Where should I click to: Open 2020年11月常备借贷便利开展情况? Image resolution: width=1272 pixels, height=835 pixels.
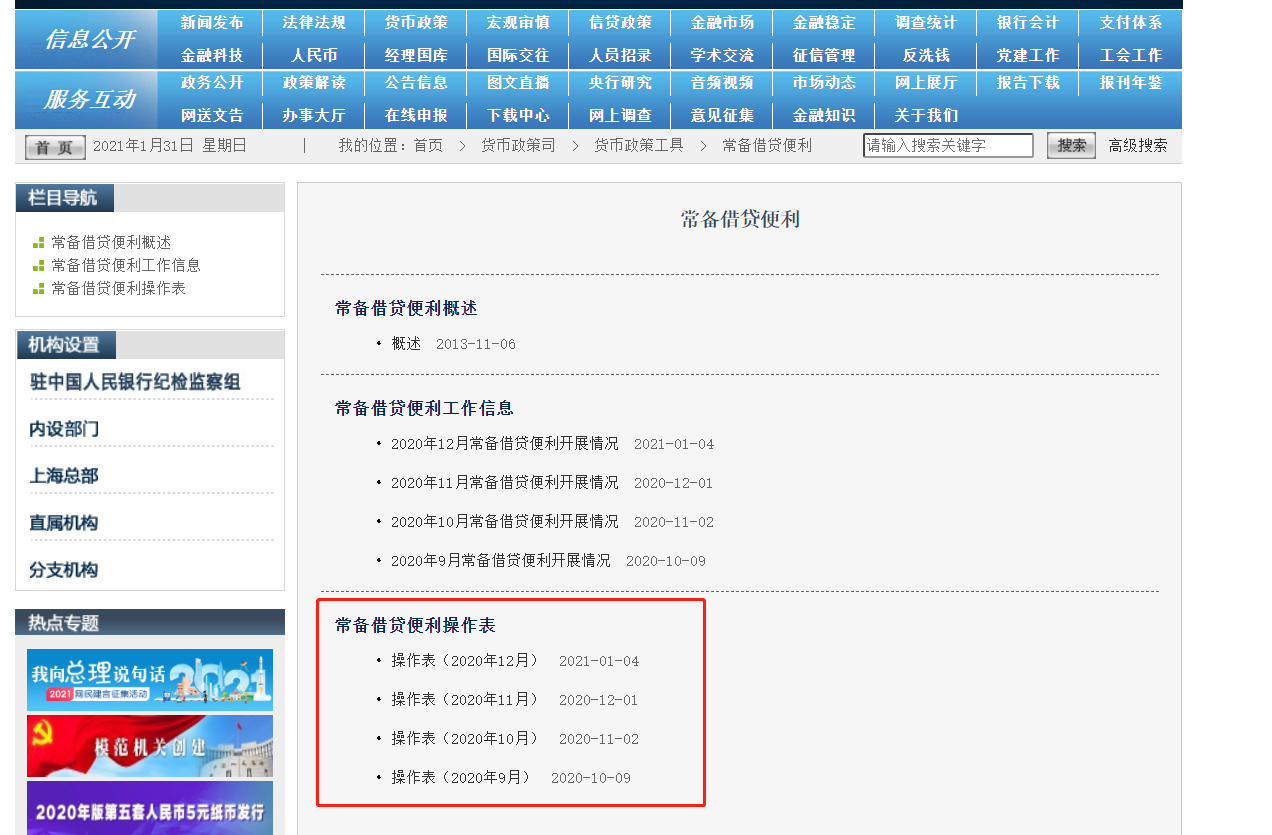pos(503,482)
